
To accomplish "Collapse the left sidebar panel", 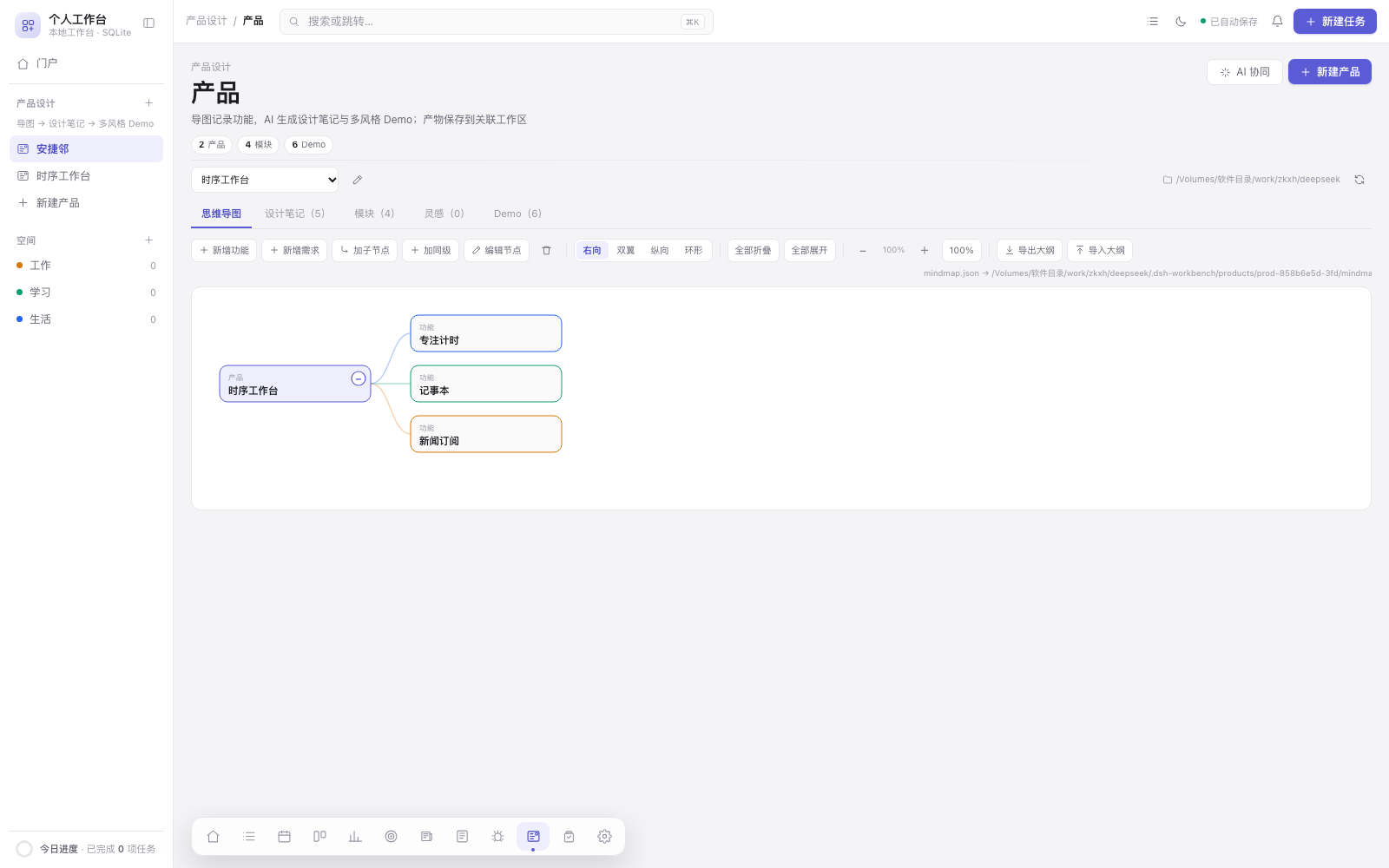I will [x=149, y=23].
